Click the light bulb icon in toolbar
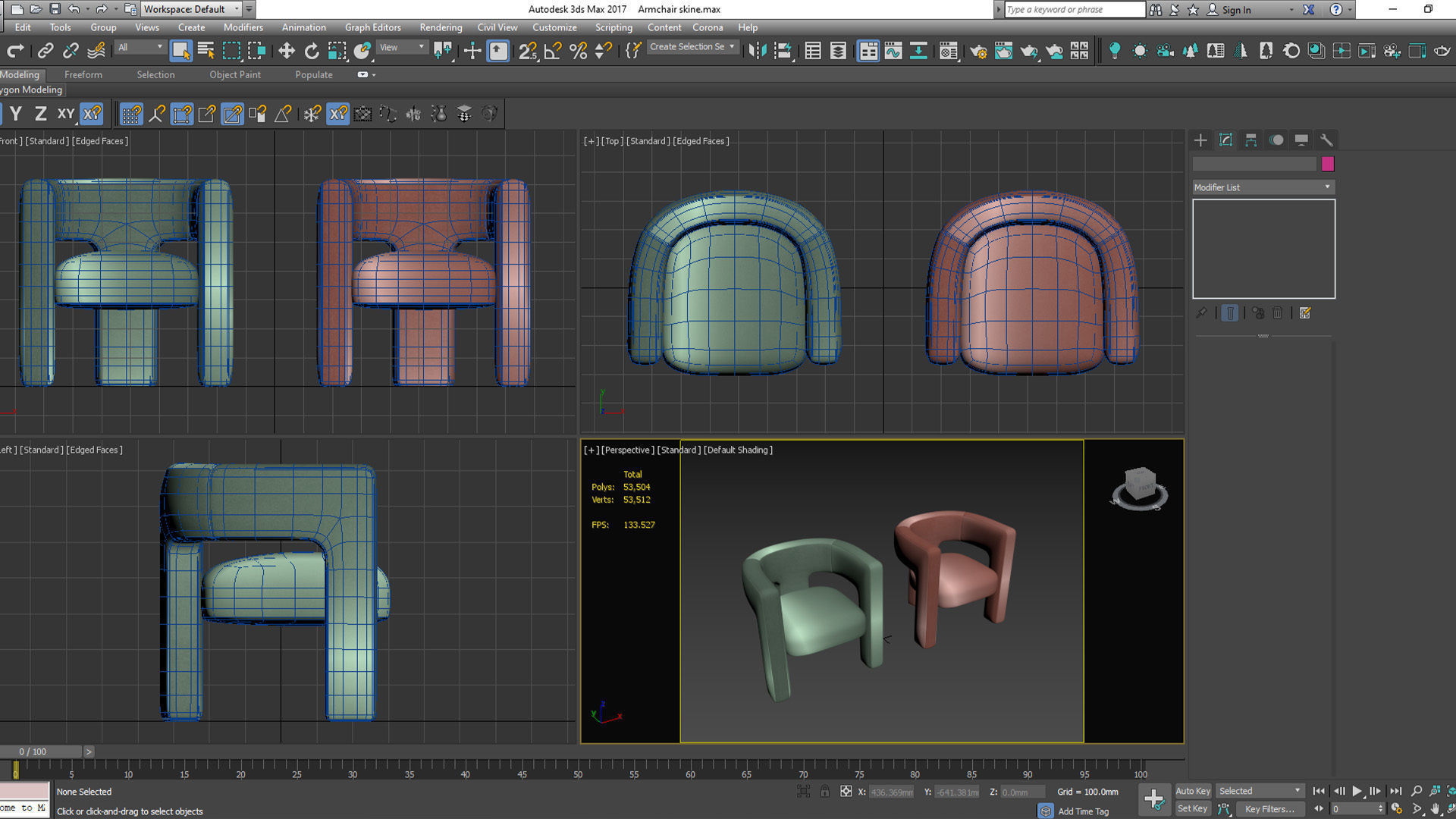1456x819 pixels. coord(1114,51)
